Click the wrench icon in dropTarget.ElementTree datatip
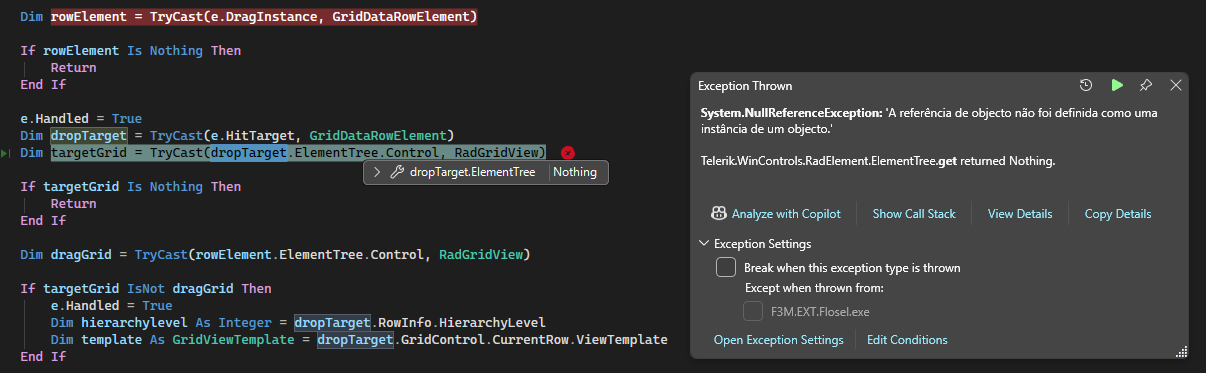This screenshot has height=373, width=1206. (x=397, y=172)
